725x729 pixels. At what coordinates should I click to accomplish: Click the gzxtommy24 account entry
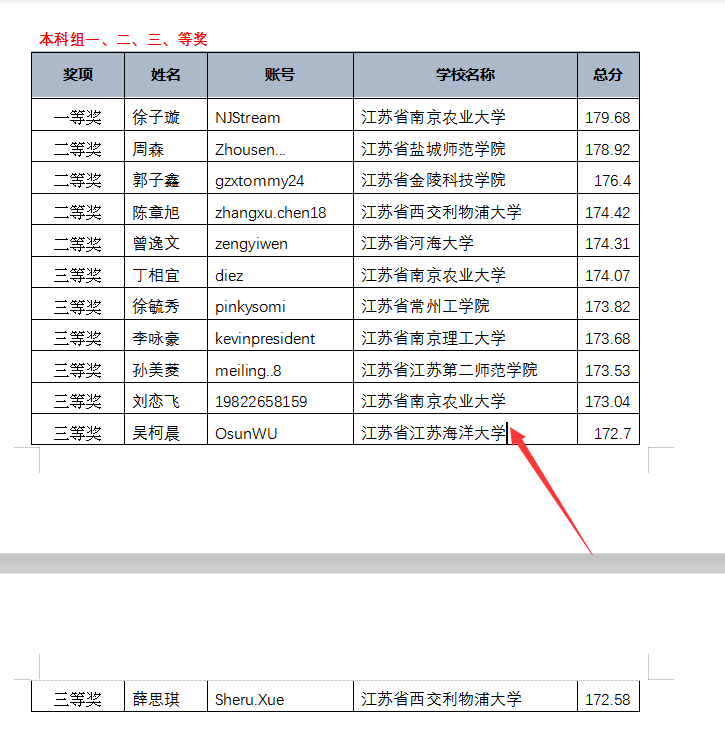(260, 181)
